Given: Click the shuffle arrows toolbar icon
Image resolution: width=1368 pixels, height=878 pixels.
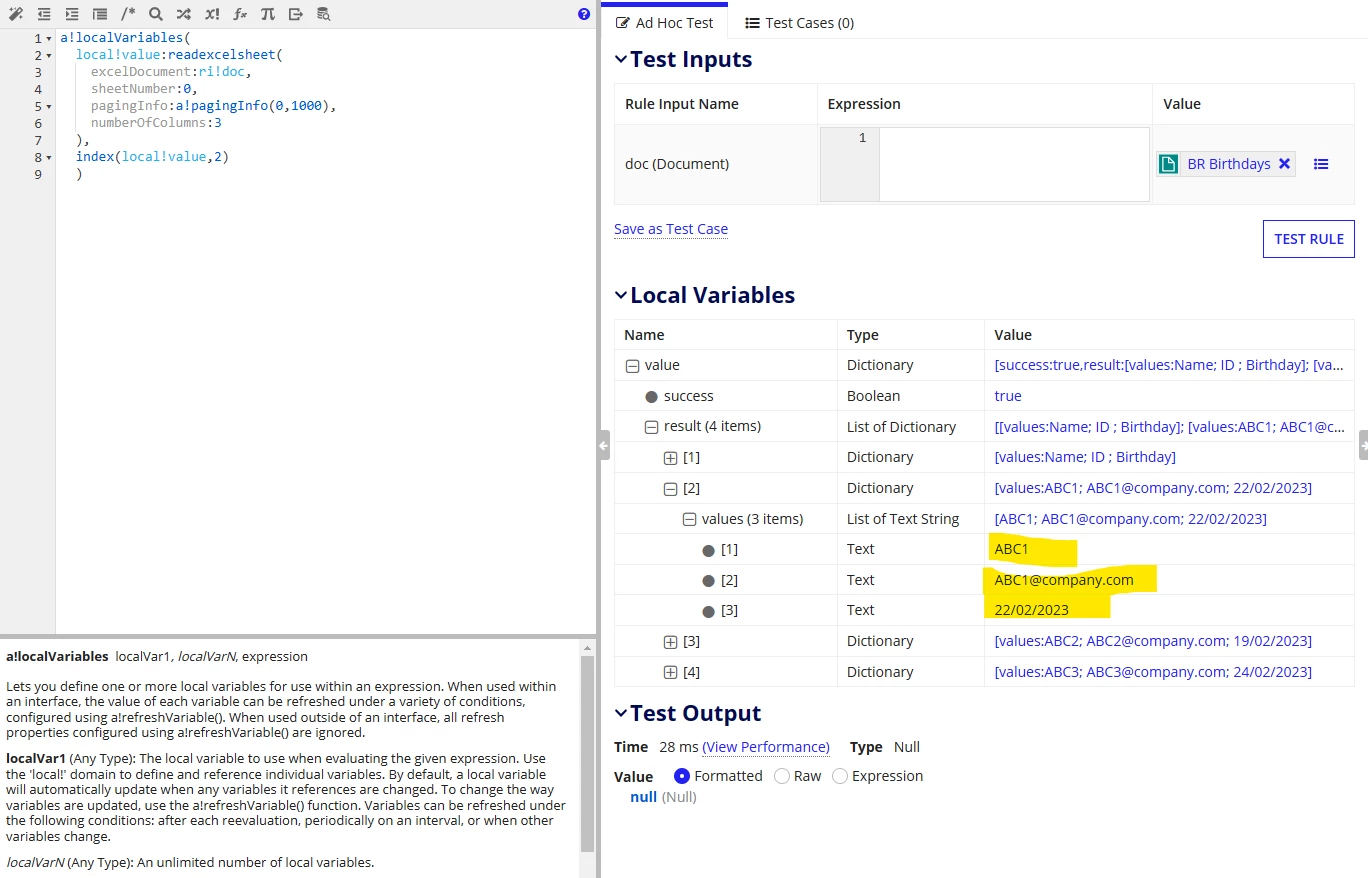Looking at the screenshot, I should click(183, 14).
